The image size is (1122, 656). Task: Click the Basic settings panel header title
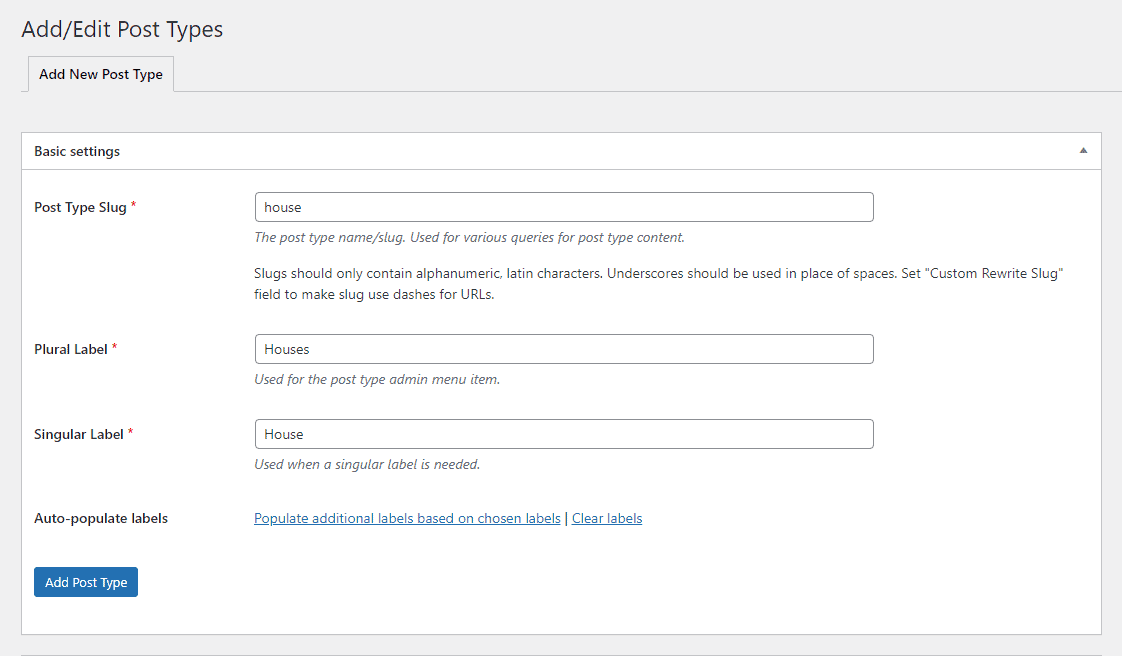(77, 152)
